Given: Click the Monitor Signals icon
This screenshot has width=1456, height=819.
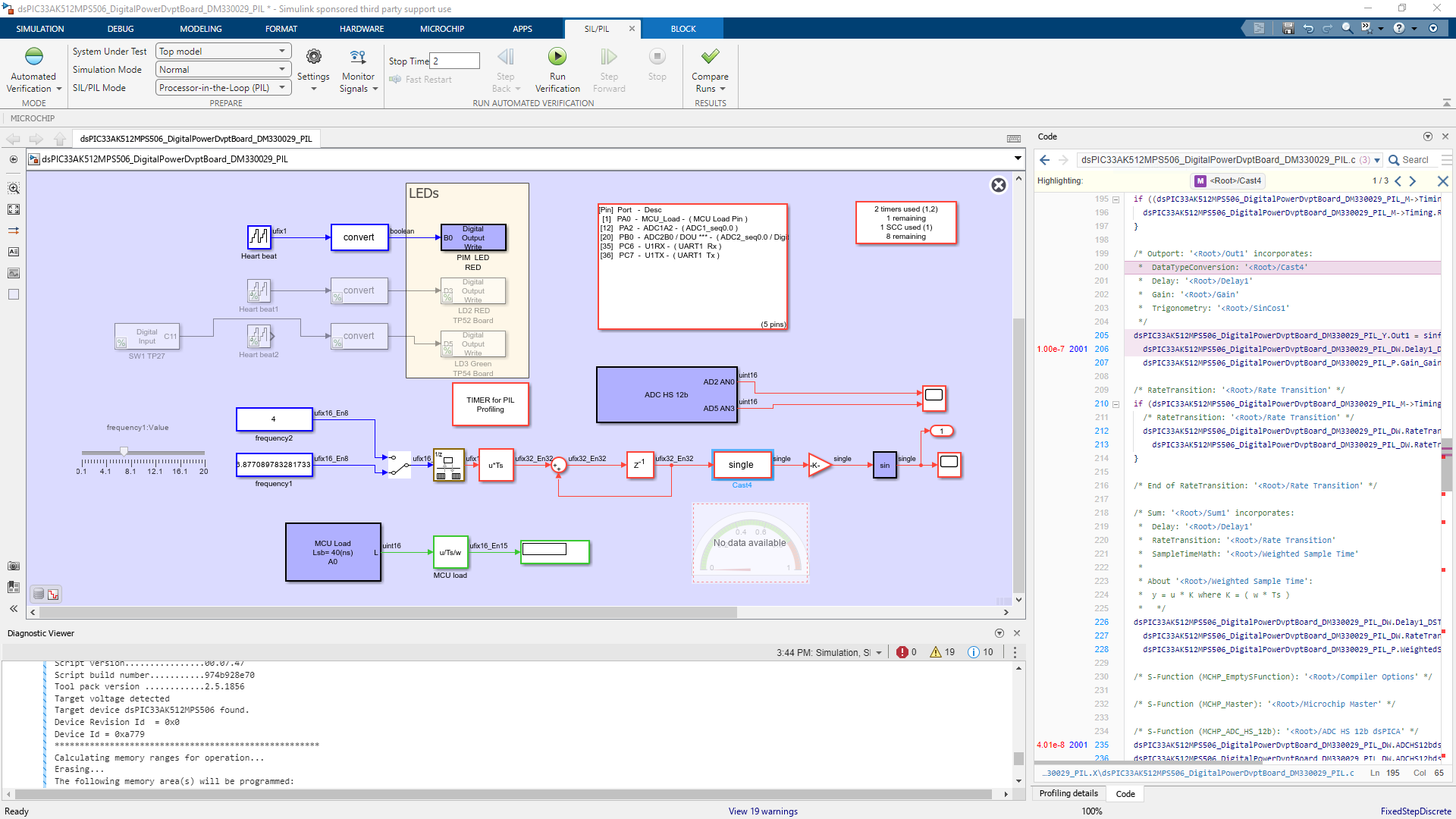Looking at the screenshot, I should tap(358, 57).
